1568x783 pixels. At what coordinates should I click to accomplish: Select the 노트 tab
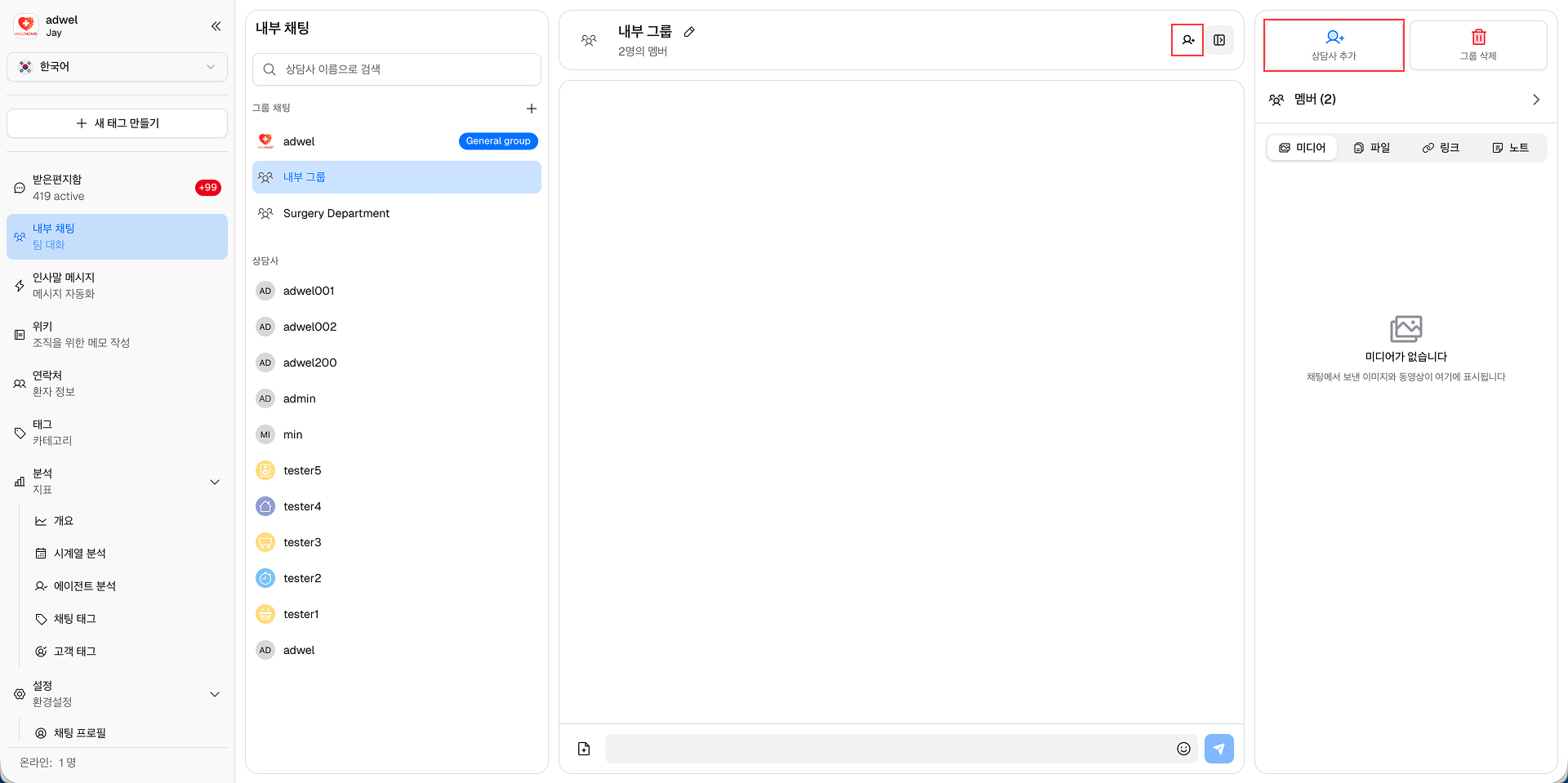click(1510, 148)
